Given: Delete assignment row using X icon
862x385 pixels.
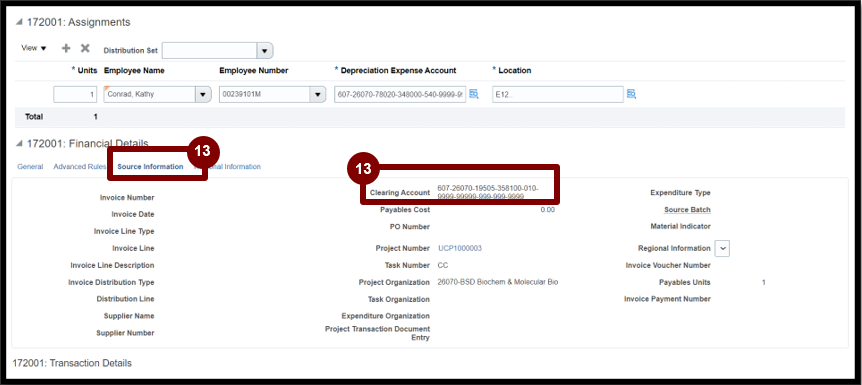Looking at the screenshot, I should tap(85, 48).
